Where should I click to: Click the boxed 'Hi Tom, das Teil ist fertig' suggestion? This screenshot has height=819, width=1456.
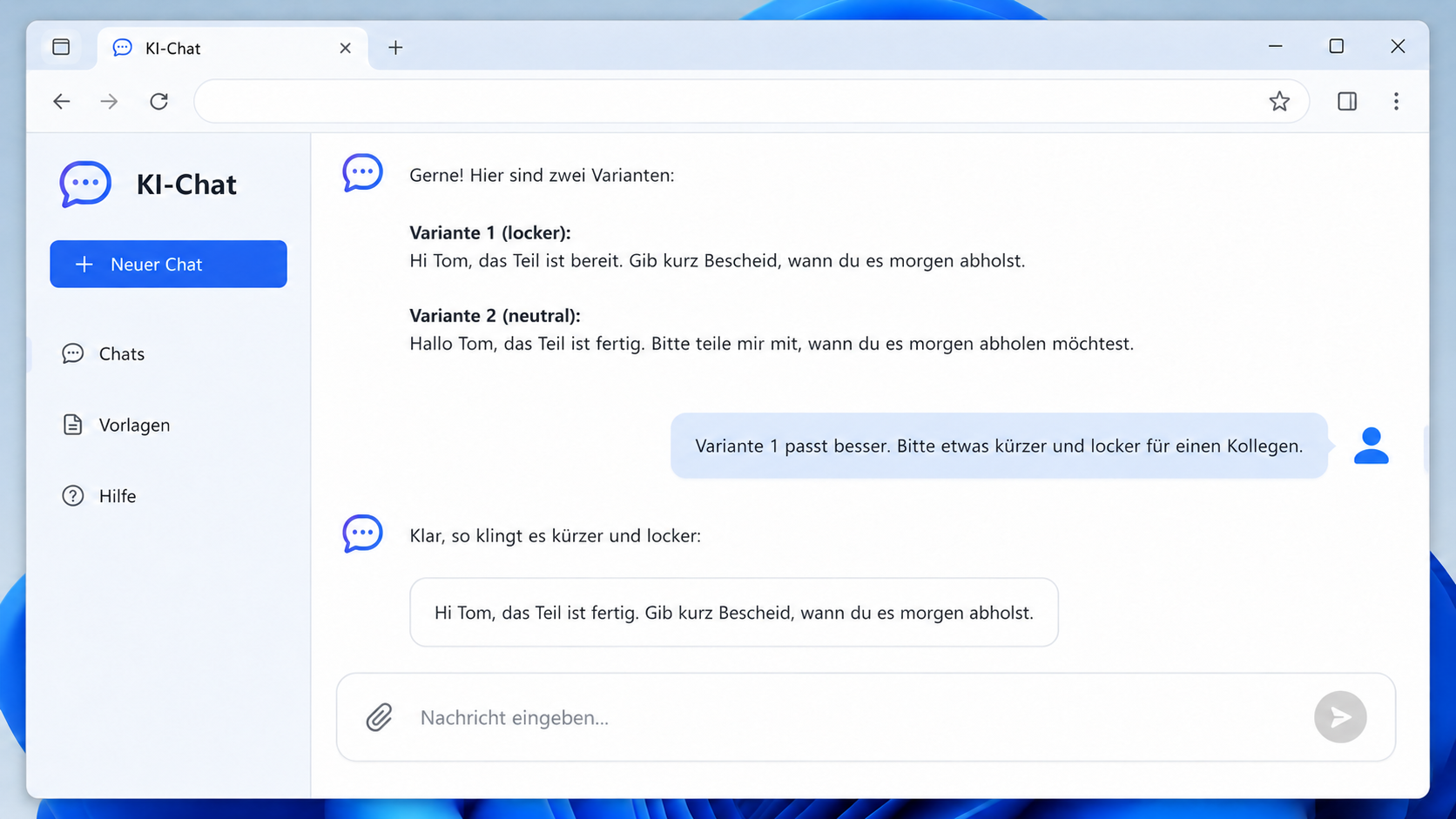tap(734, 613)
